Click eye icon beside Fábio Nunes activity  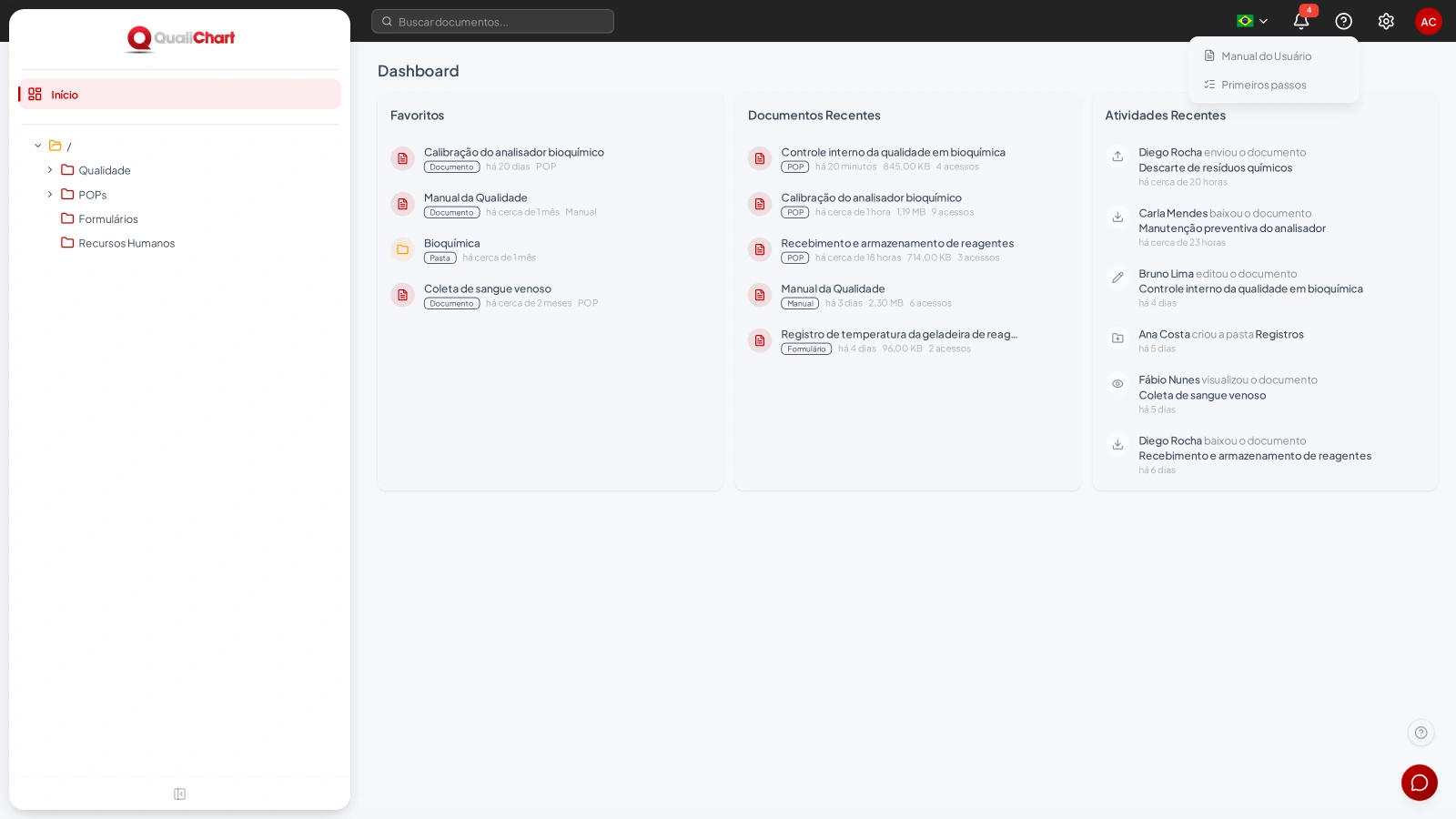click(1117, 384)
